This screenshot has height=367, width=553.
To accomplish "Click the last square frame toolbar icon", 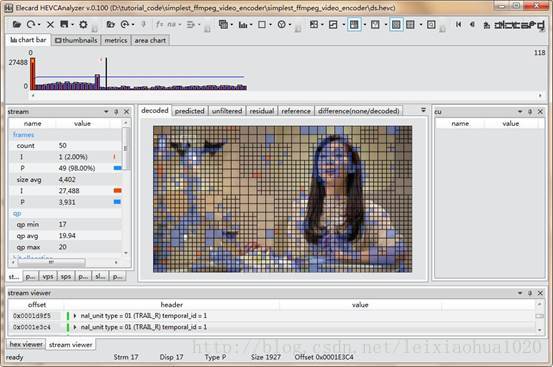I will pos(431,24).
